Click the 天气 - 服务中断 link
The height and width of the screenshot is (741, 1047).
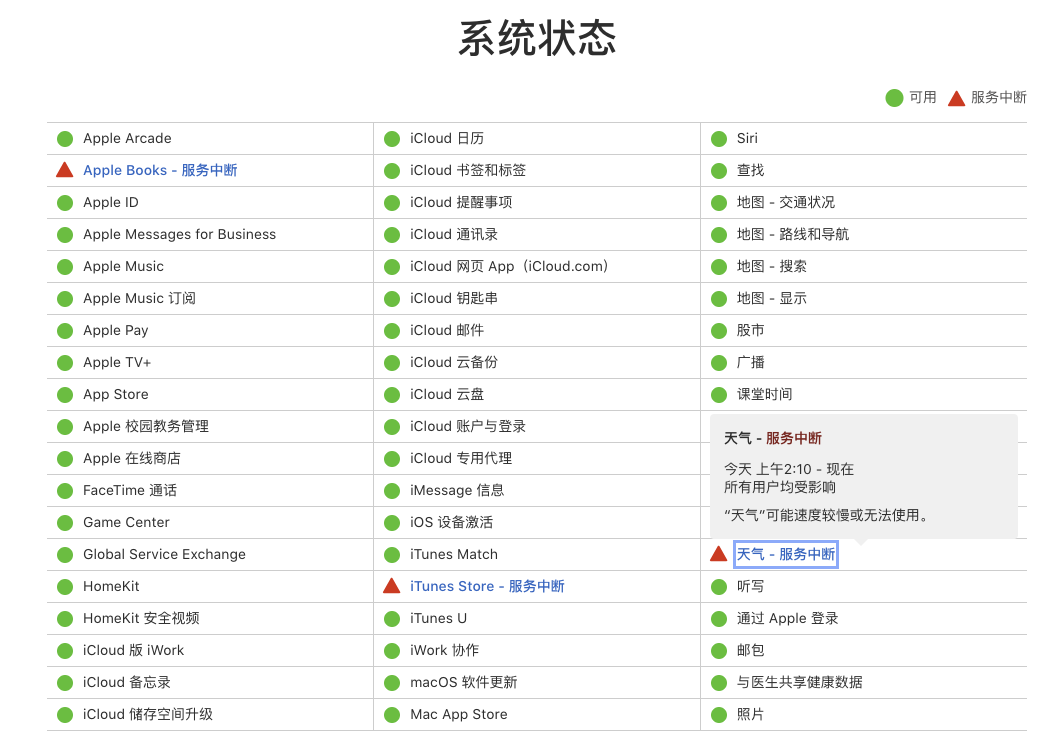pyautogui.click(x=786, y=554)
